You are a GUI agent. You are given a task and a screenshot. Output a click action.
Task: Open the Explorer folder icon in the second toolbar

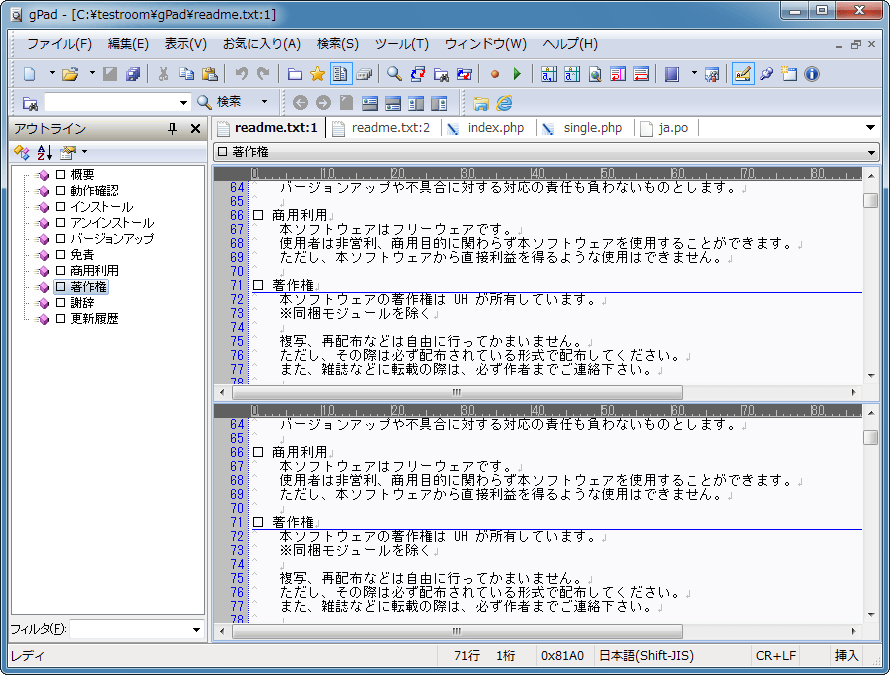pyautogui.click(x=481, y=103)
